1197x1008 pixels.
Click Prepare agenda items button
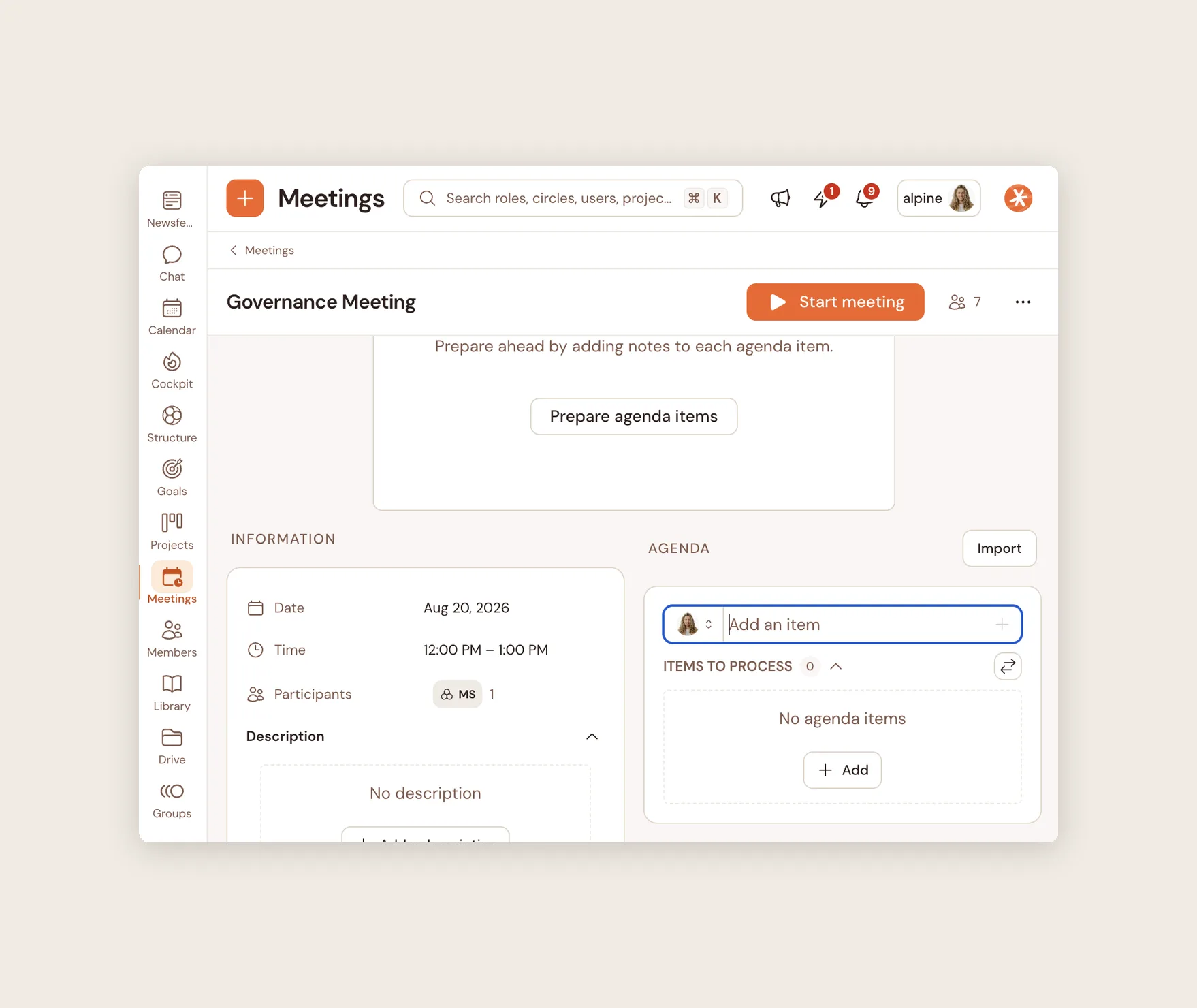tap(633, 416)
